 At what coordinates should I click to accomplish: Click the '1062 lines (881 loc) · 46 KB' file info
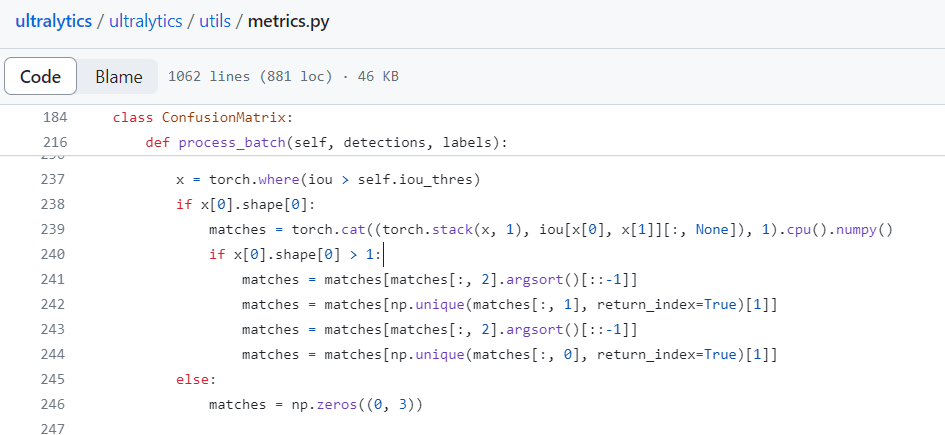coord(283,77)
